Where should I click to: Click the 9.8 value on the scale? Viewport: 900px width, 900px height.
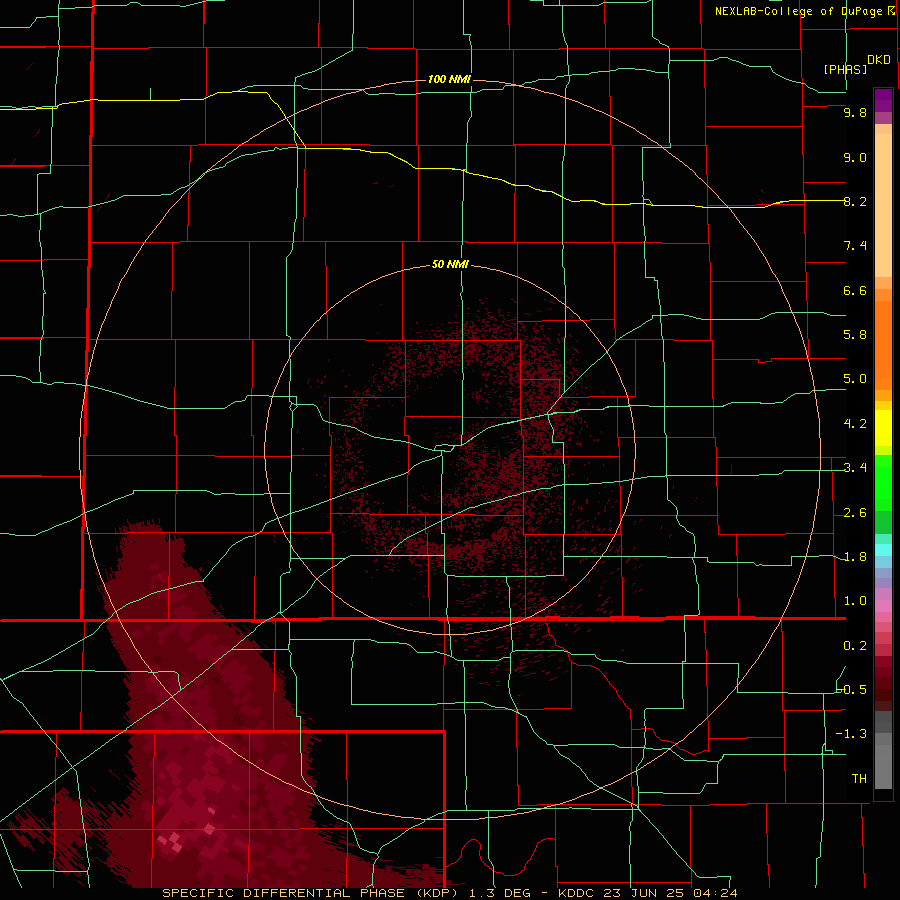(855, 112)
